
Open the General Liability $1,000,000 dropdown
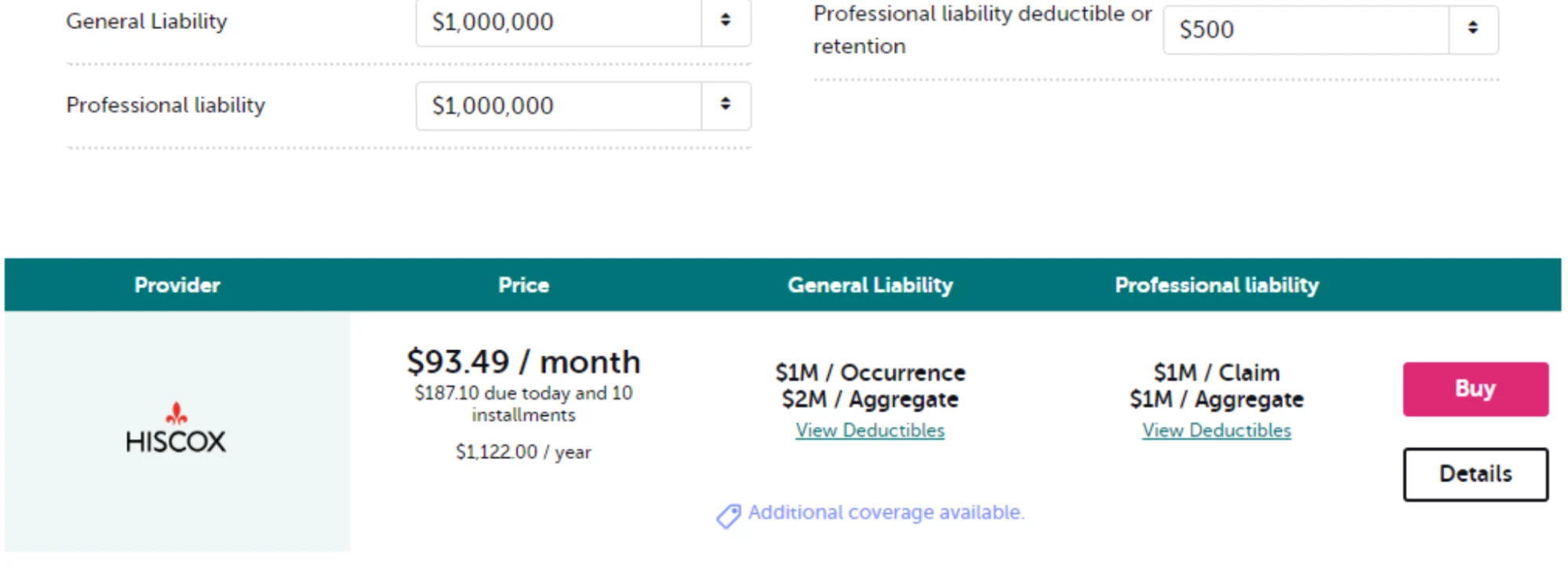(583, 22)
